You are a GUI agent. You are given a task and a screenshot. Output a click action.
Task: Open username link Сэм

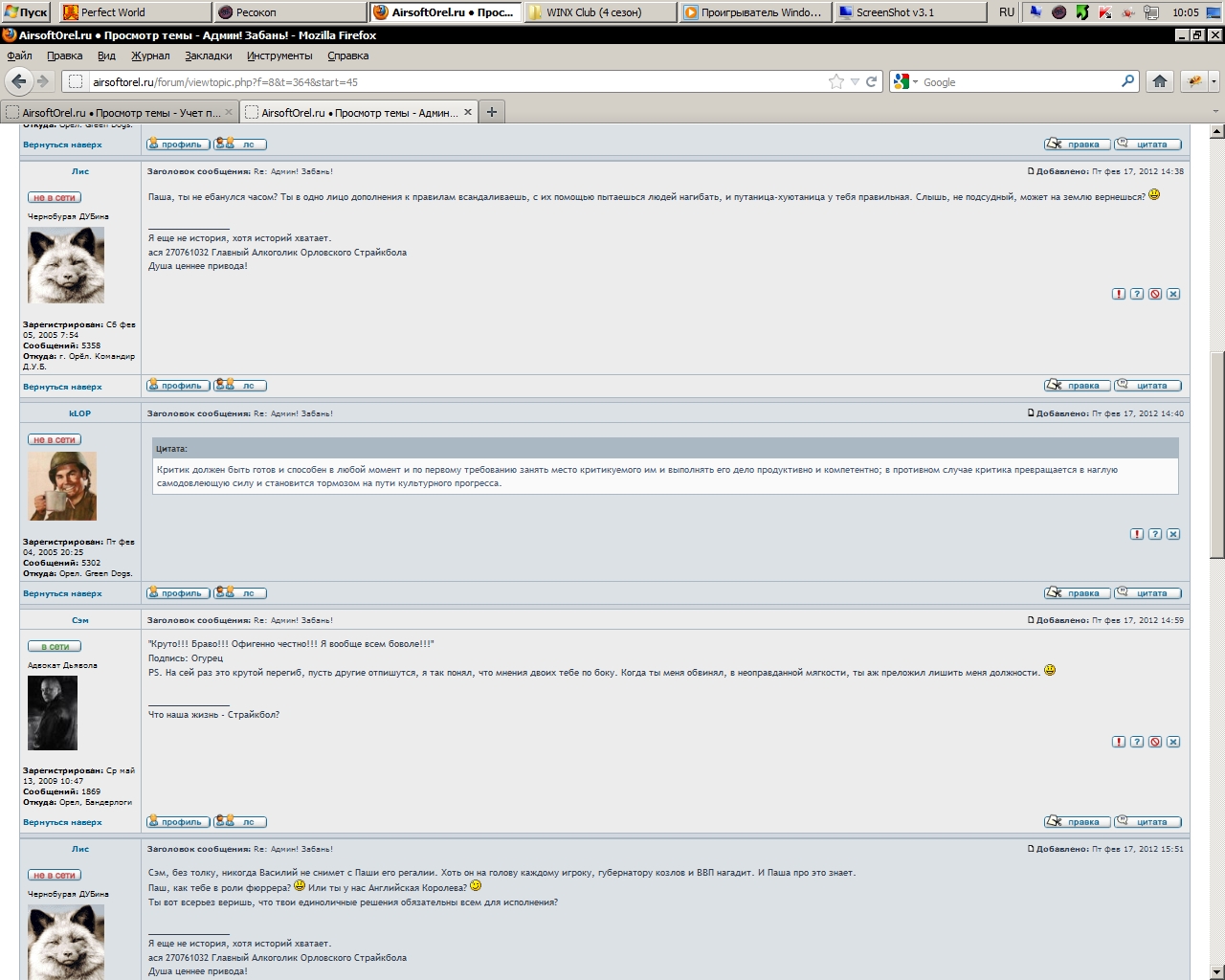click(x=80, y=620)
